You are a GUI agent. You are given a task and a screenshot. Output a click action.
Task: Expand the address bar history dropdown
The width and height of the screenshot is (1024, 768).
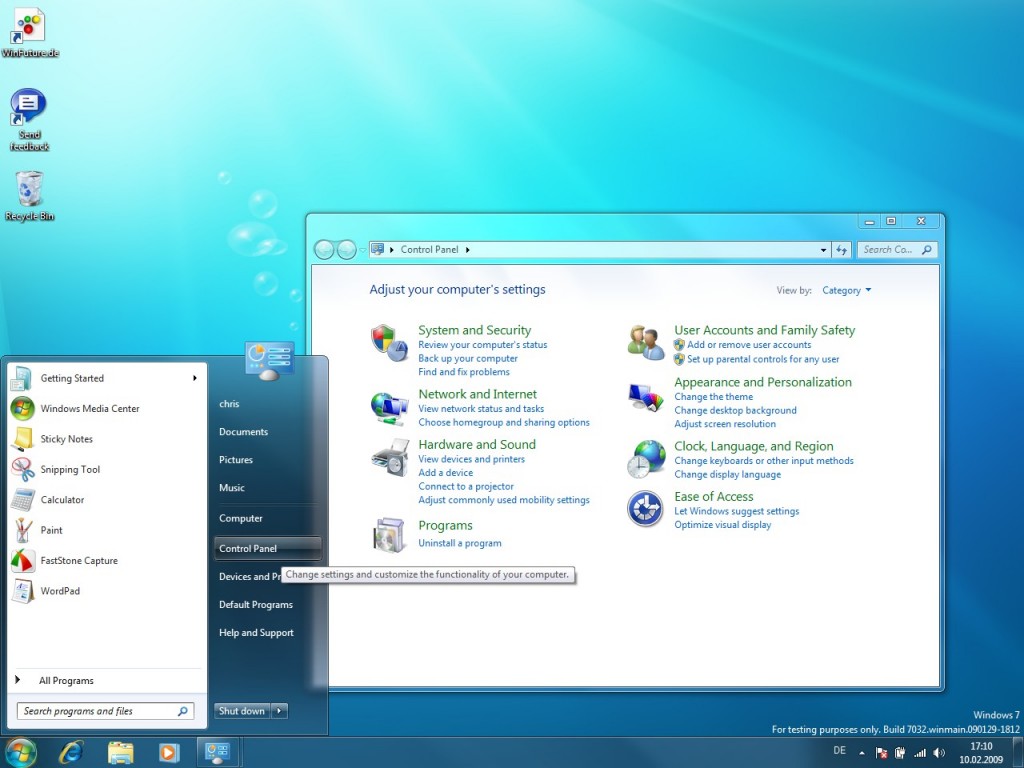[x=824, y=249]
